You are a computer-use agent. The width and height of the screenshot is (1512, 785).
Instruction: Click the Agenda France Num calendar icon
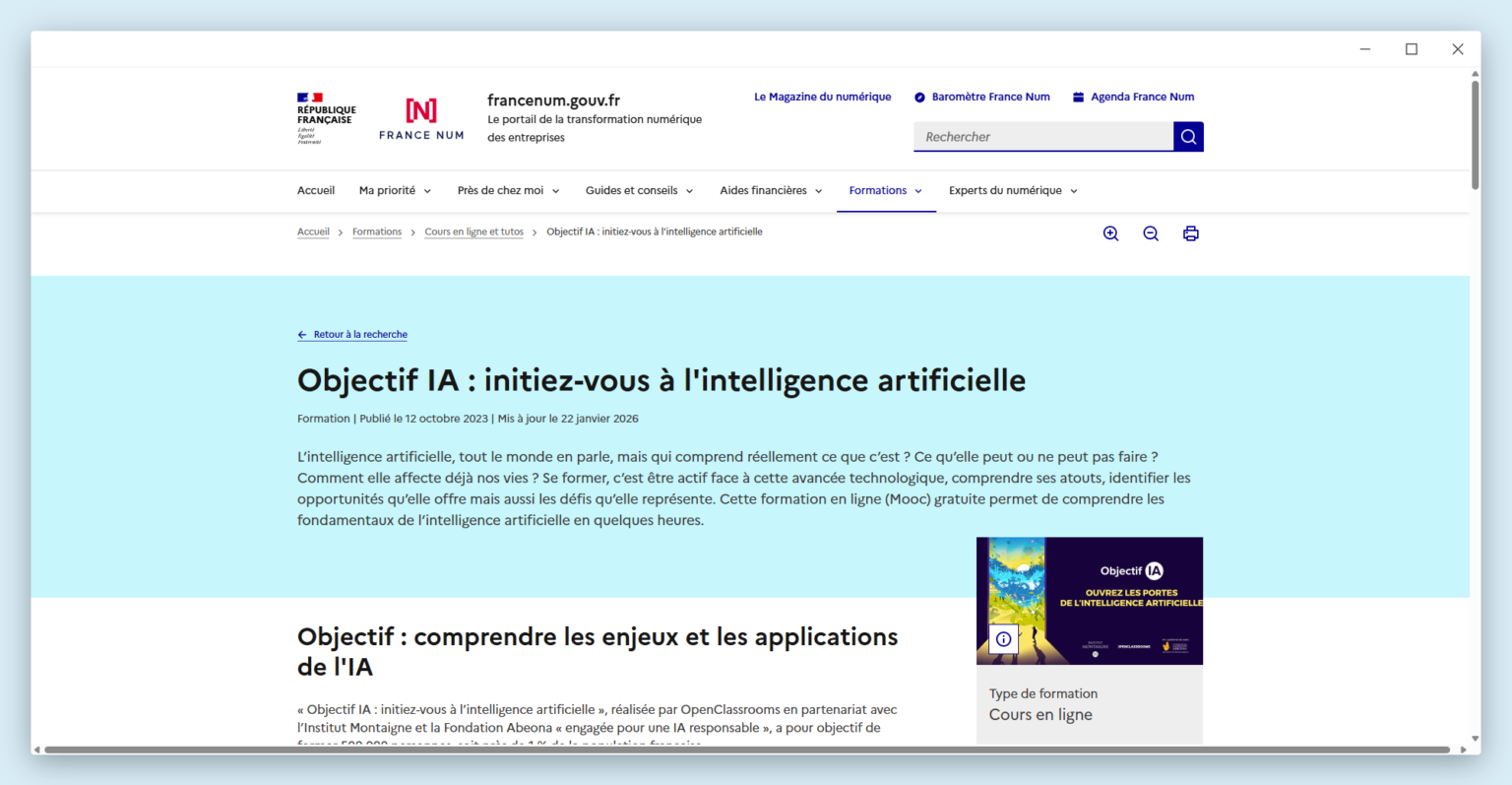point(1078,98)
